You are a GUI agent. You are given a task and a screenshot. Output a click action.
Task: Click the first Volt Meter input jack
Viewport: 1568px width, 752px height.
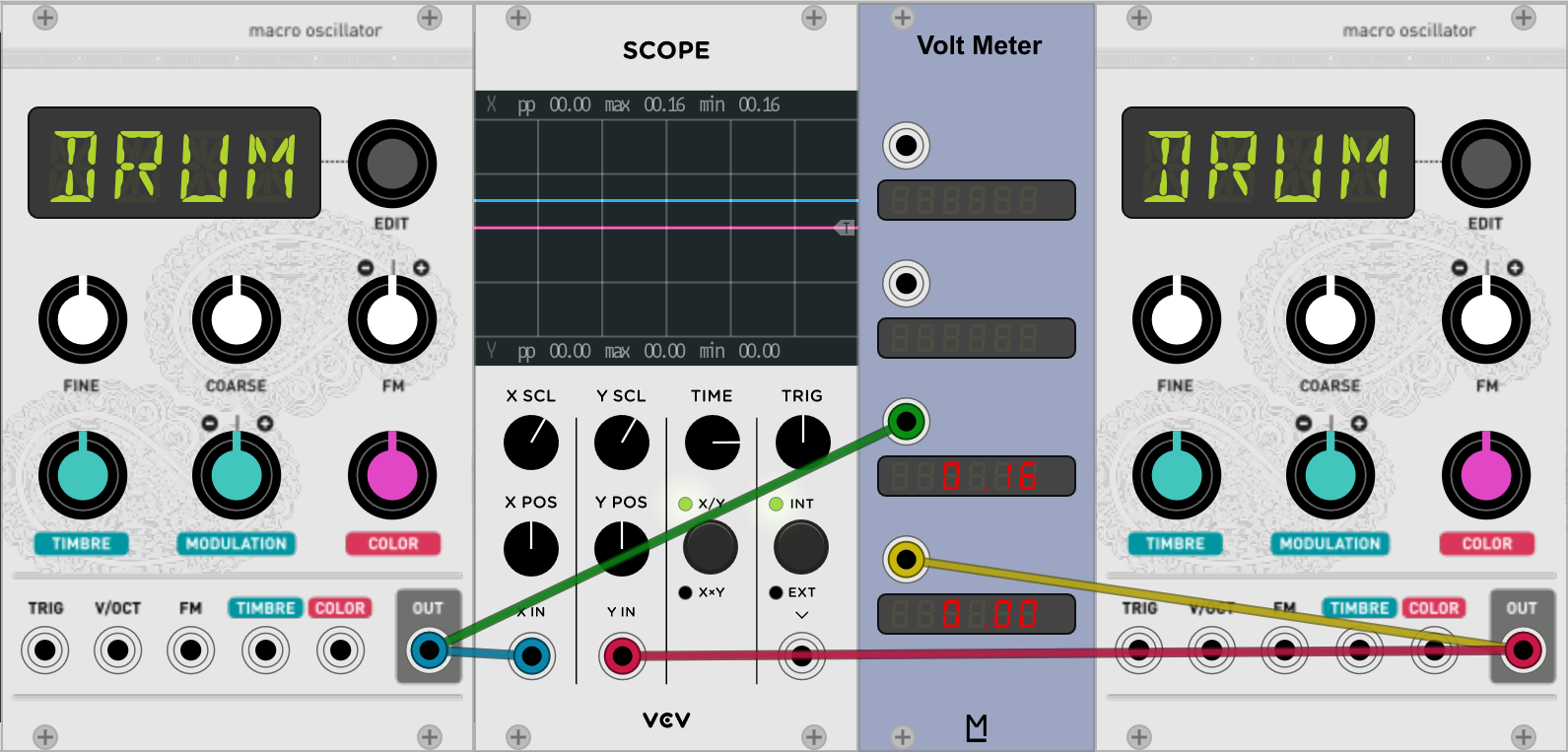(906, 146)
